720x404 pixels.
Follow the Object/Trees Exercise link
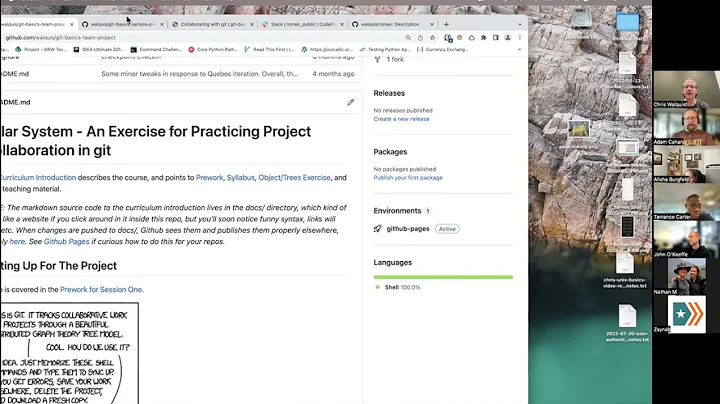294,178
